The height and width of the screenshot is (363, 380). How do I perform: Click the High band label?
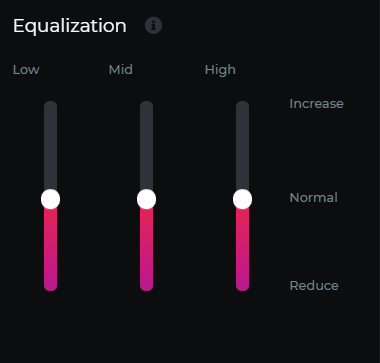(220, 70)
